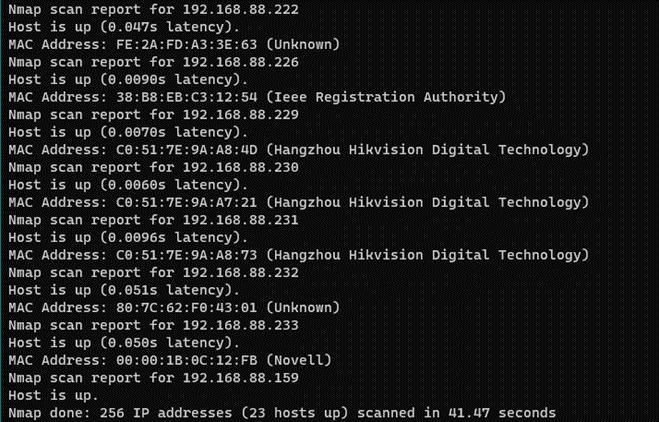Image resolution: width=659 pixels, height=422 pixels.
Task: Click the '41.47 seconds' scan time
Action: pyautogui.click(x=502, y=412)
